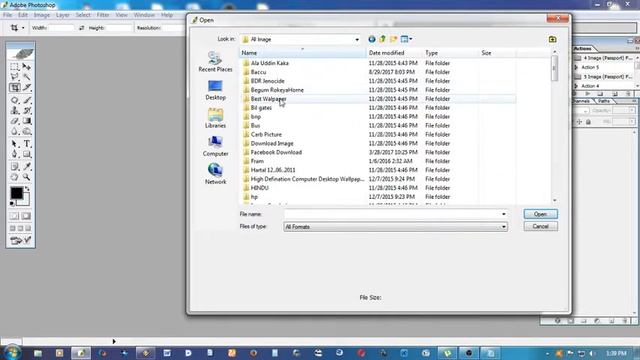Click the Open button
Screen dimensions: 640x360
pos(540,214)
